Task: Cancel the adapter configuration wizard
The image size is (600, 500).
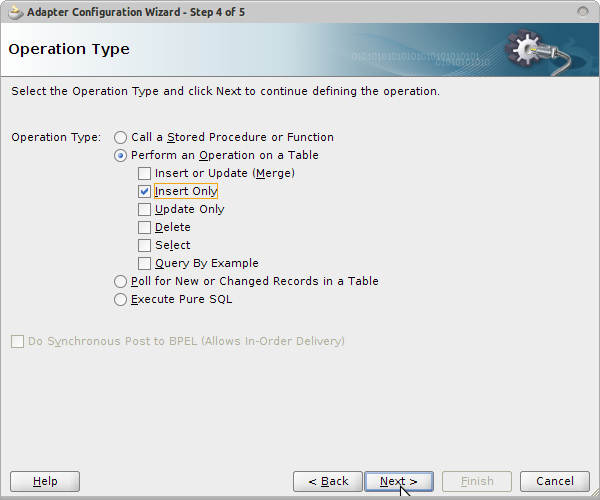Action: pyautogui.click(x=554, y=481)
